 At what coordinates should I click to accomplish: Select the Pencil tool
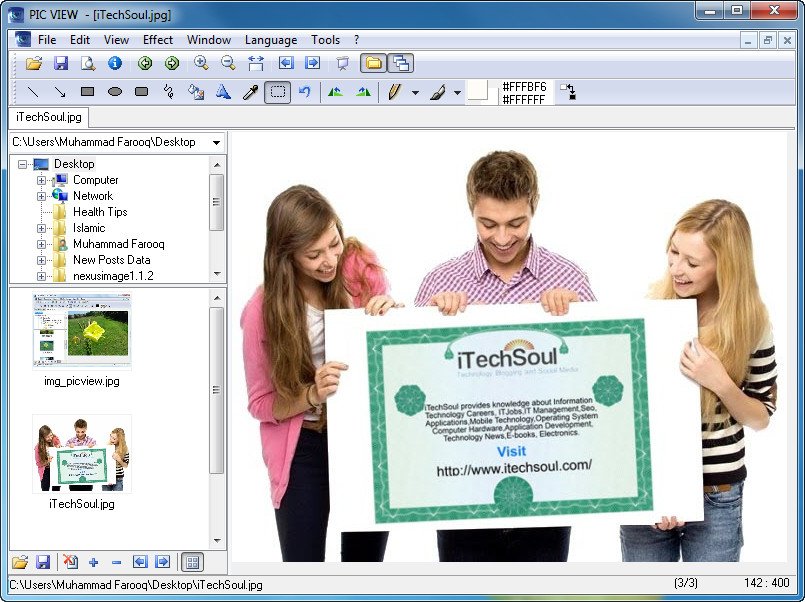click(394, 92)
